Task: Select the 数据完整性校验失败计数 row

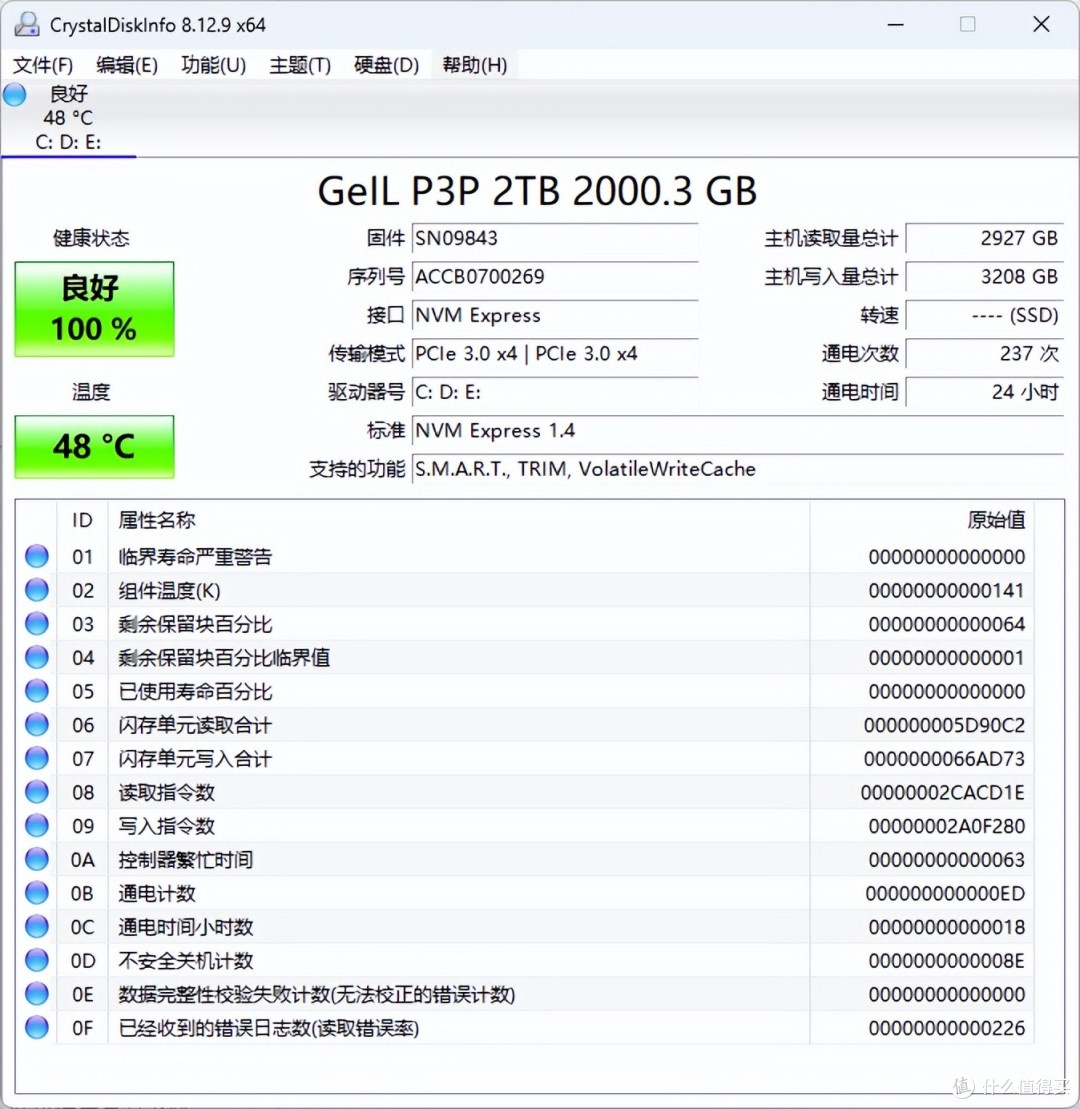Action: [525, 994]
